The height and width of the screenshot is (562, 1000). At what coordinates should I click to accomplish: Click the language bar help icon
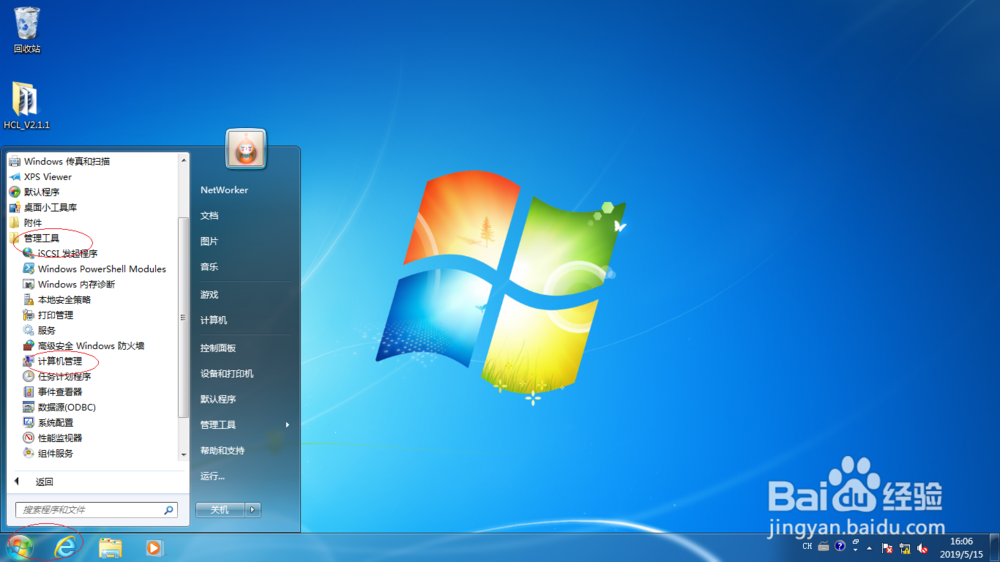pyautogui.click(x=840, y=546)
